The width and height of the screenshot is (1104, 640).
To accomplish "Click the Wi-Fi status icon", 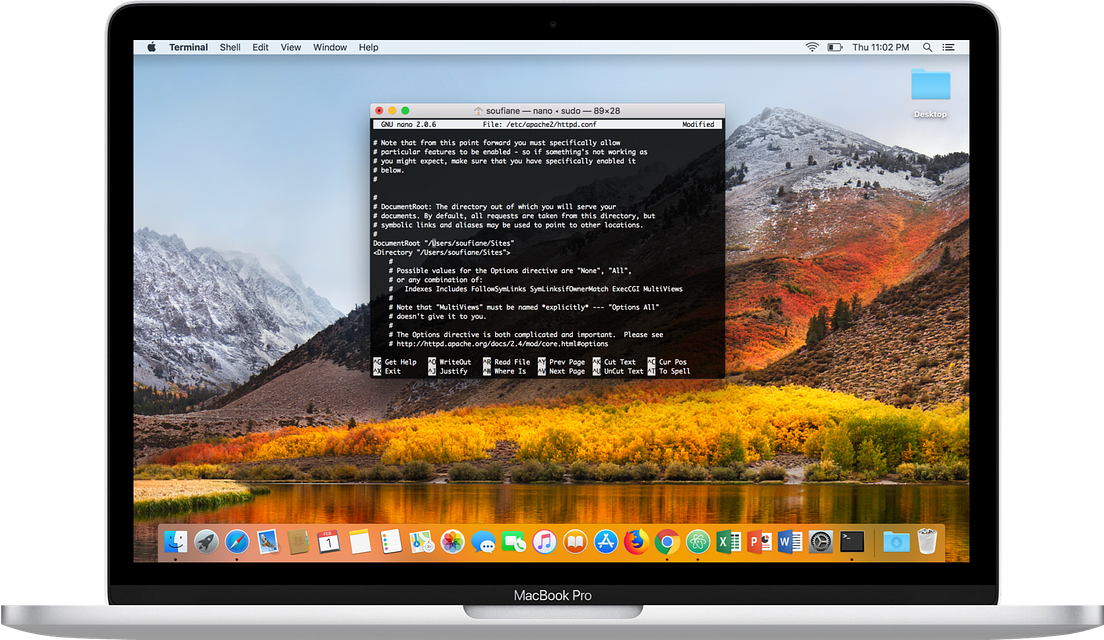I will tap(810, 46).
